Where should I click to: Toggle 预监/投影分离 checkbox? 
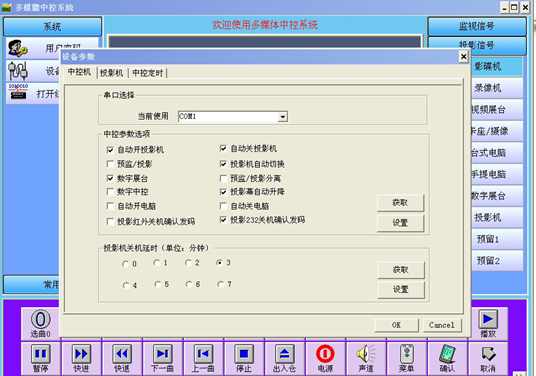(223, 178)
